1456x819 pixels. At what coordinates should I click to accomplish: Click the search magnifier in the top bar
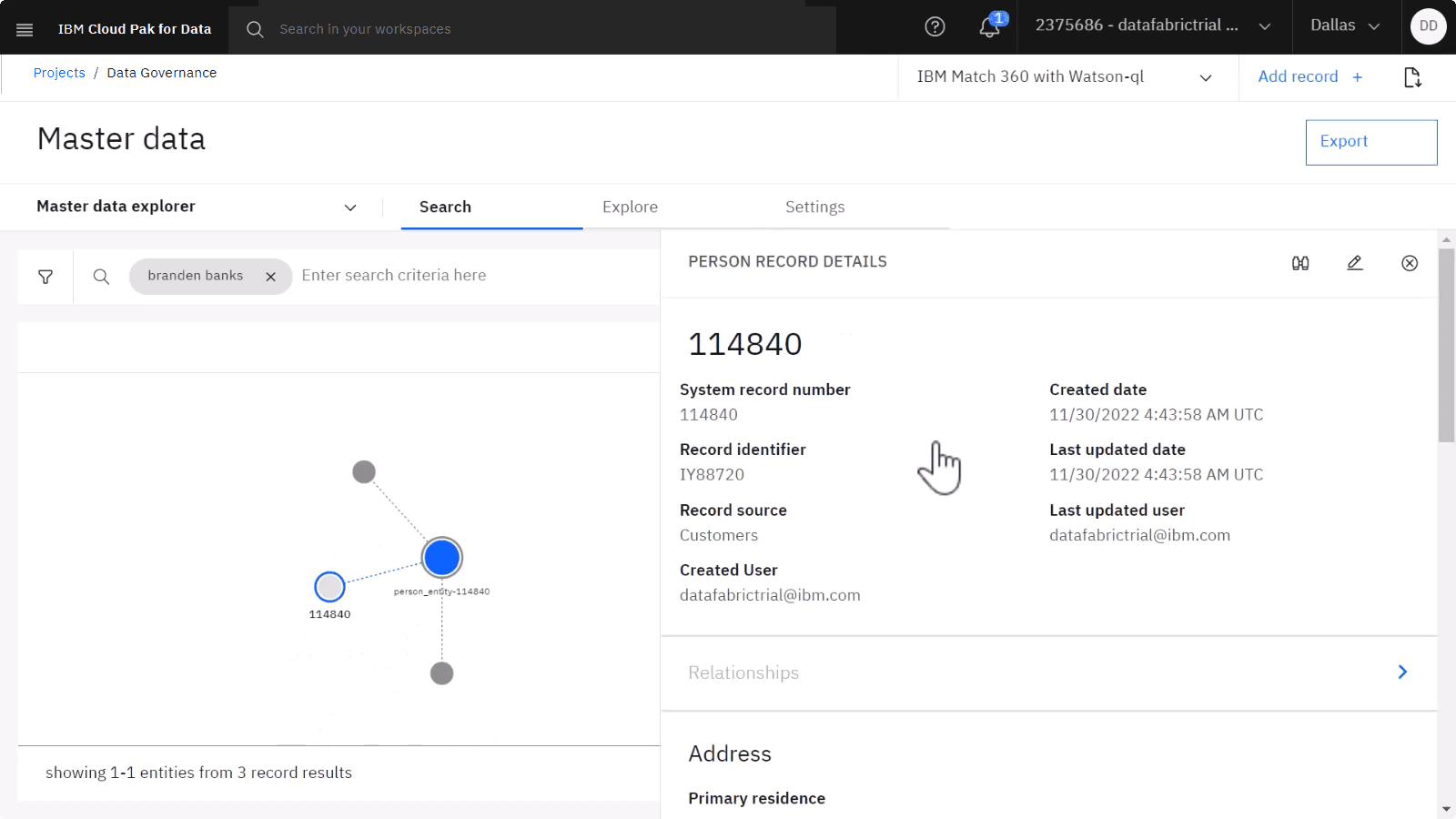pos(255,29)
